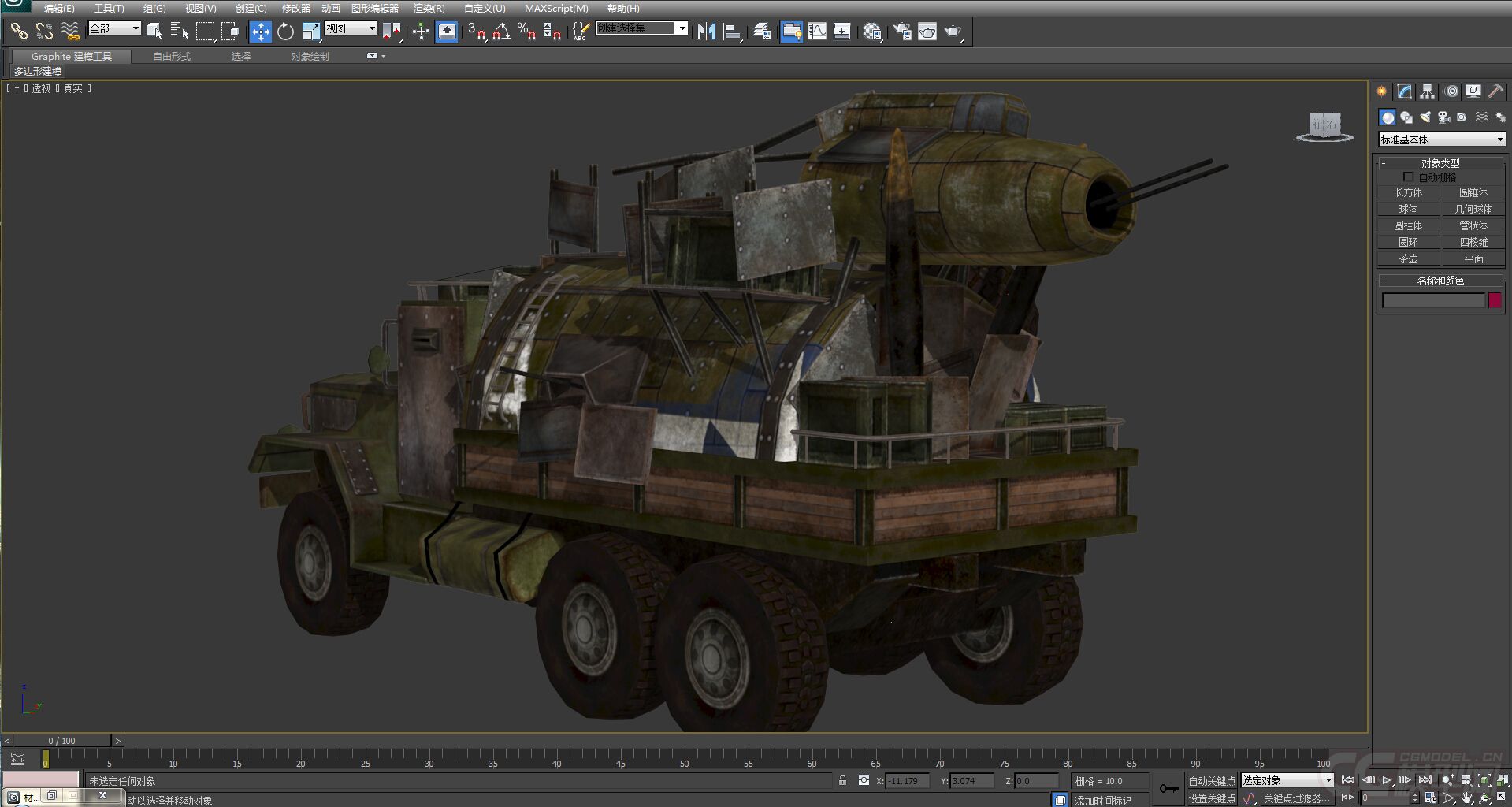Open the 关键点过滤器 key filters button
Screen dimensions: 1512x807
tap(1297, 798)
